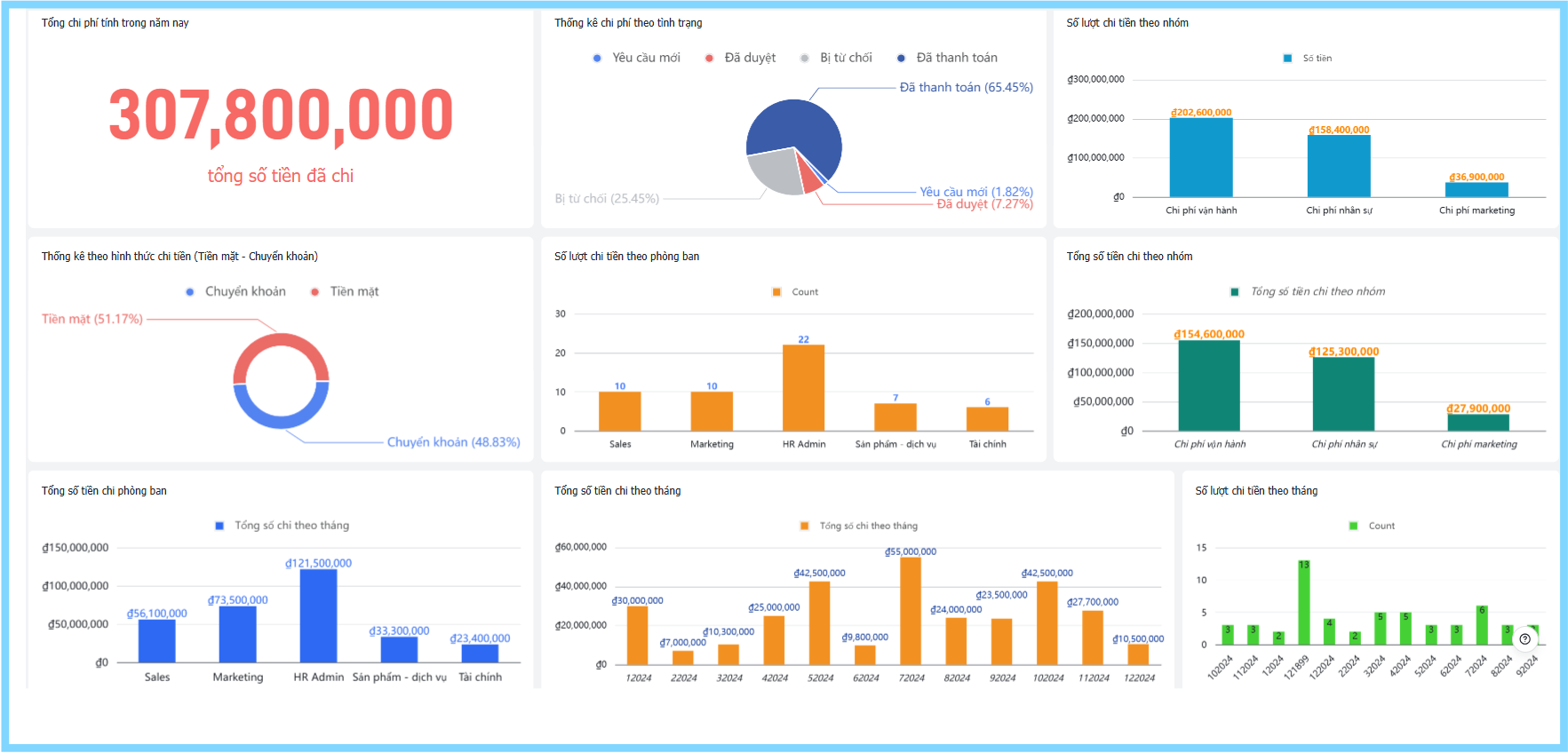
Task: Click the Tổng số tiền chi theo tháng title
Action: tap(617, 490)
